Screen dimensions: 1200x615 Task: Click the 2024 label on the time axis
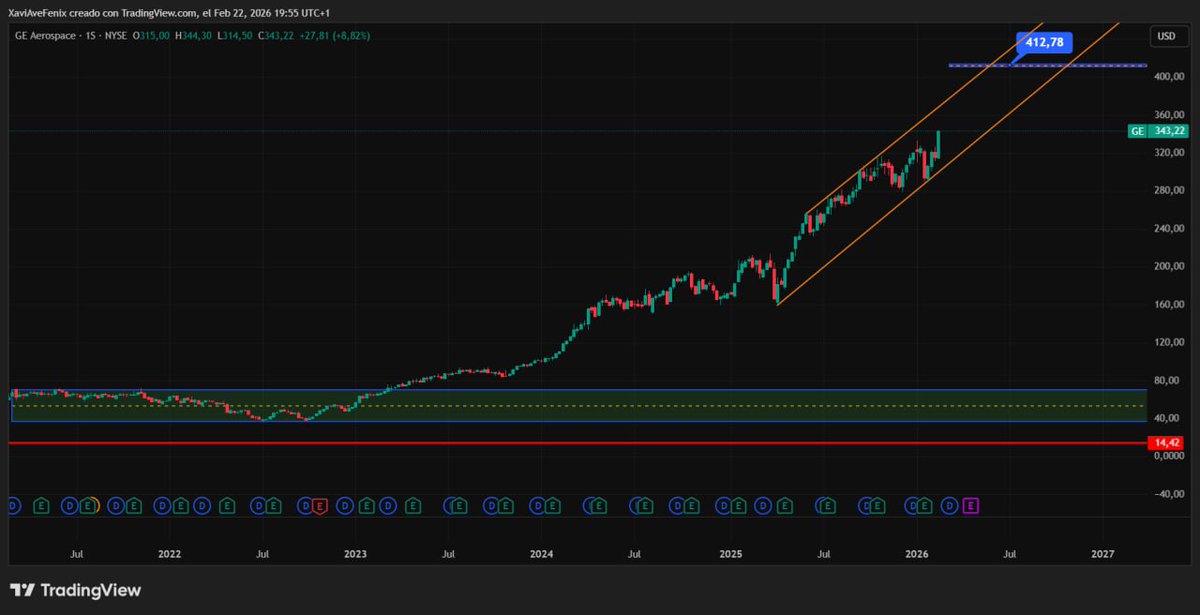point(541,552)
